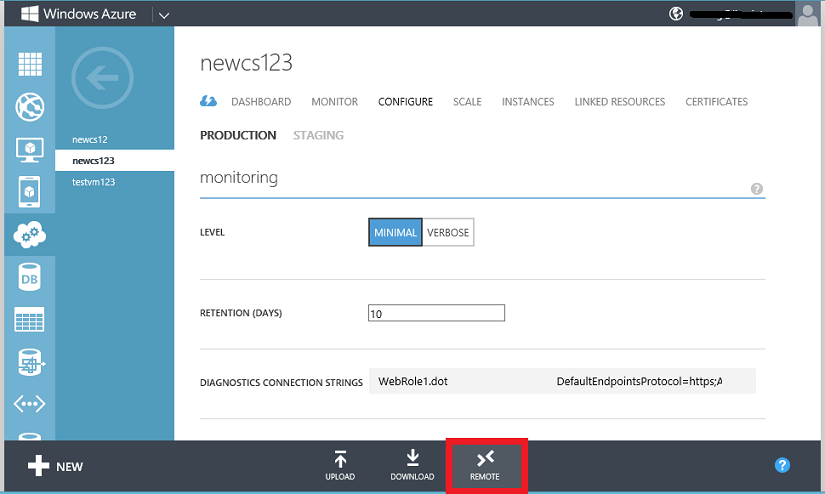Open the All Items grid icon

click(x=30, y=64)
